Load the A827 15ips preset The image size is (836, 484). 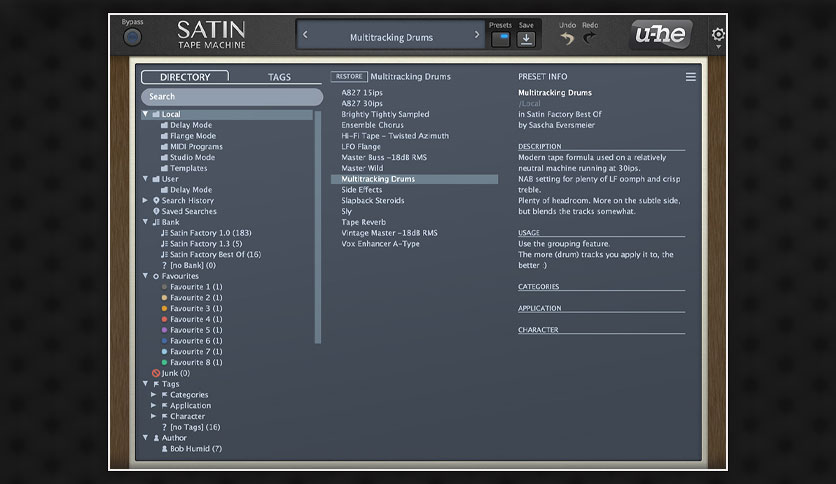tap(362, 93)
